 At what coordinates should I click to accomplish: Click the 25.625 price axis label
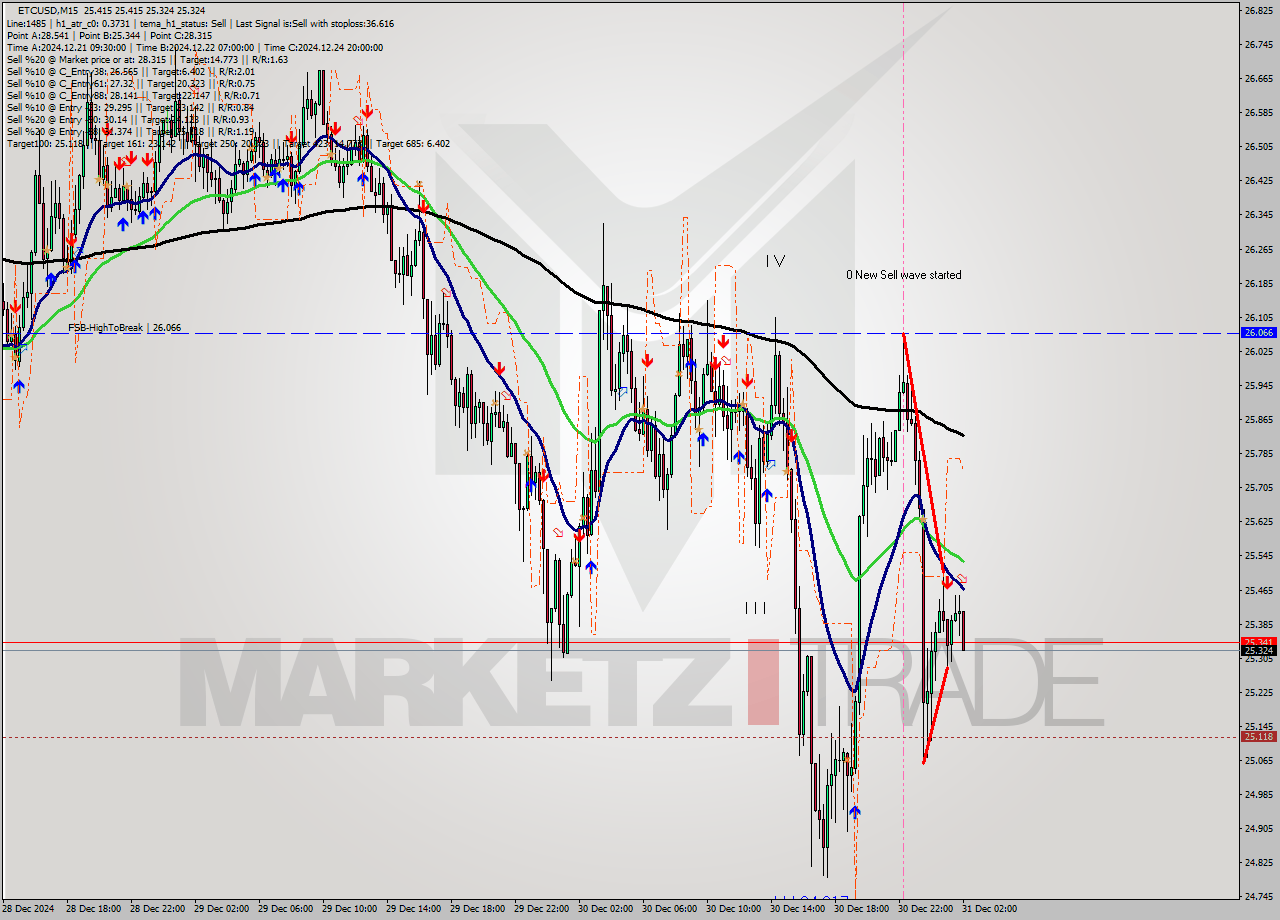click(1257, 522)
